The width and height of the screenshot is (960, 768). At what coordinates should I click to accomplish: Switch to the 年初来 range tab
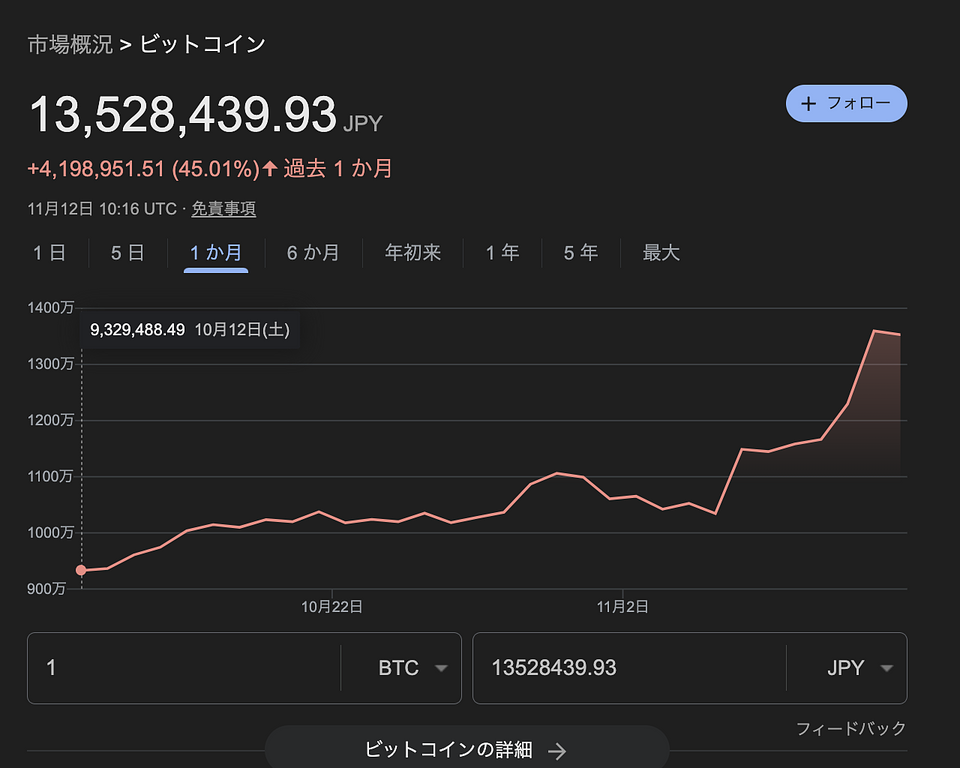click(x=413, y=253)
